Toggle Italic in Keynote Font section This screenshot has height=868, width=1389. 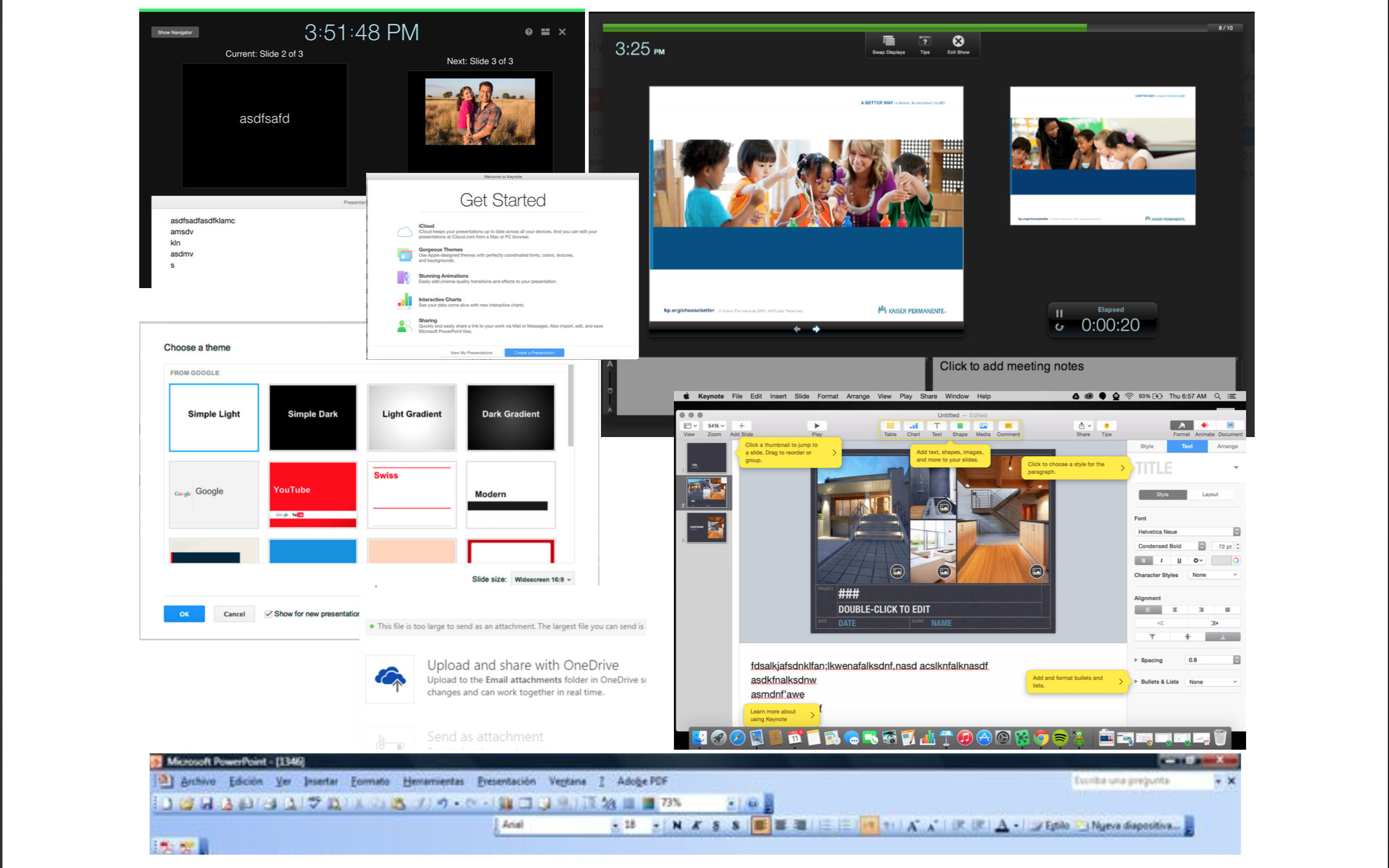pos(1161,560)
